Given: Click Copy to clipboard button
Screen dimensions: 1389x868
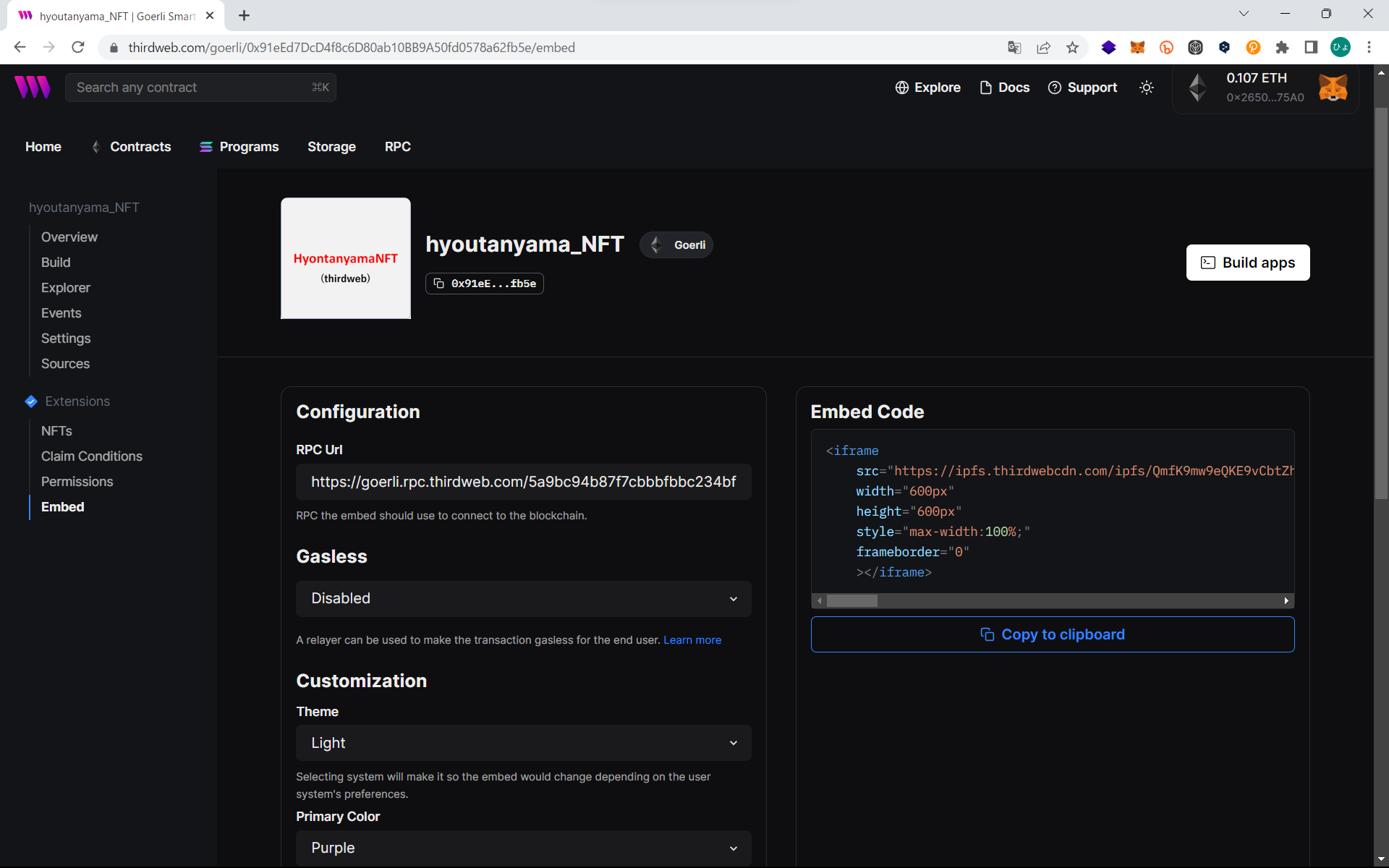Looking at the screenshot, I should coord(1052,634).
